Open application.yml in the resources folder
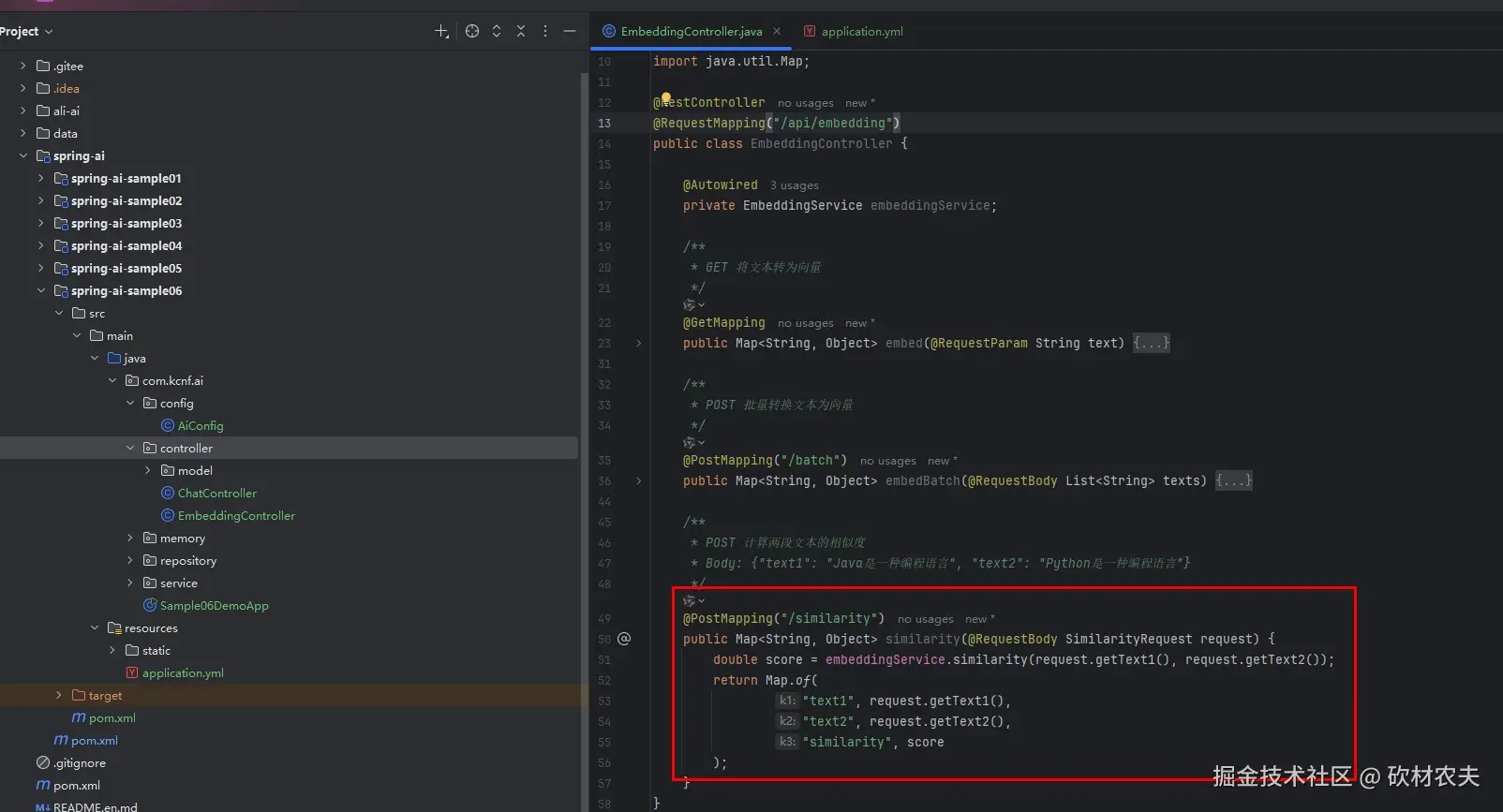Image resolution: width=1503 pixels, height=812 pixels. coord(183,673)
